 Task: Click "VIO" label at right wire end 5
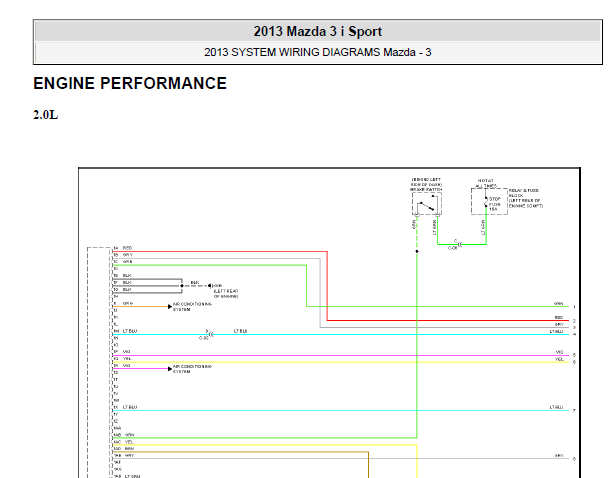coord(559,352)
